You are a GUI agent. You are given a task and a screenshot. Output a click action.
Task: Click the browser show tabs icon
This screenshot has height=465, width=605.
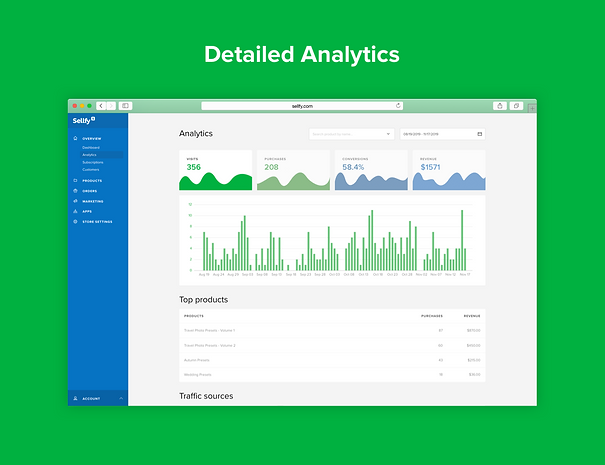[x=516, y=106]
